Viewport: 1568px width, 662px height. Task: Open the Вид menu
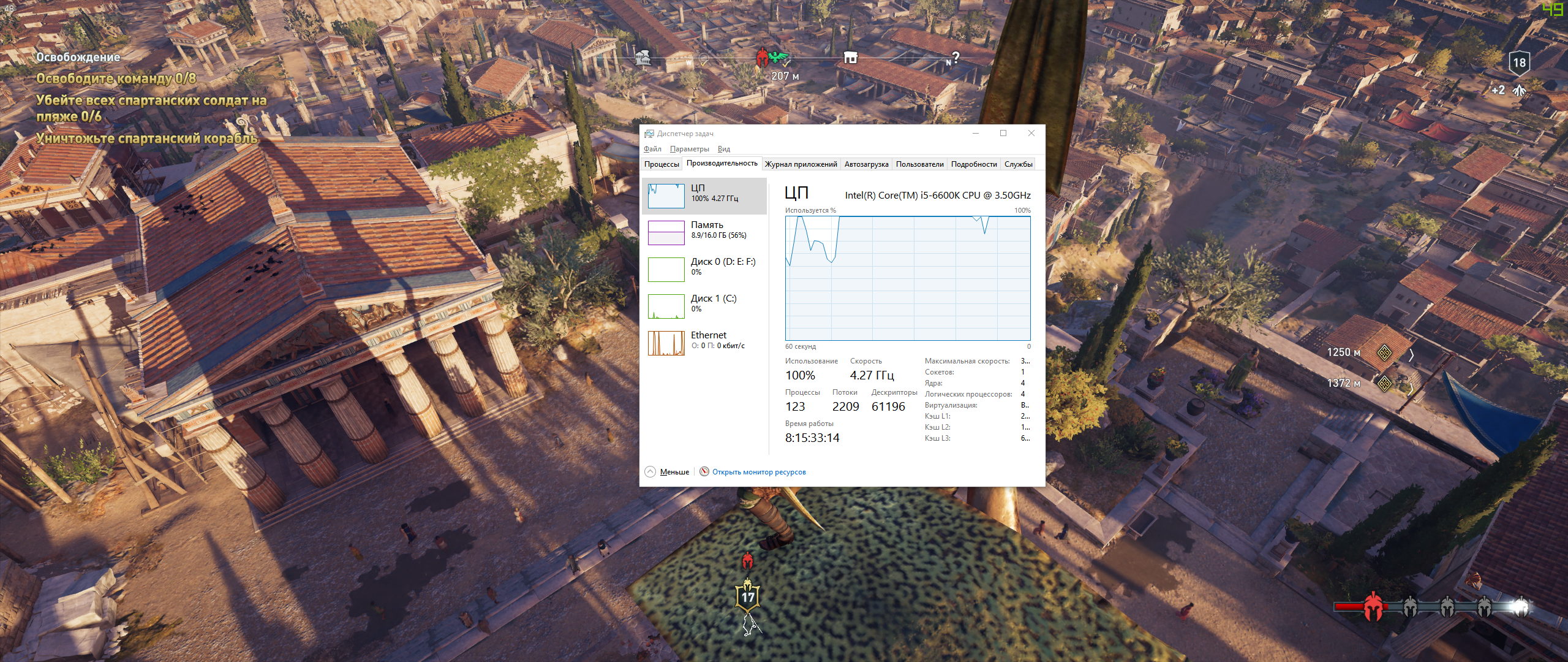[723, 149]
